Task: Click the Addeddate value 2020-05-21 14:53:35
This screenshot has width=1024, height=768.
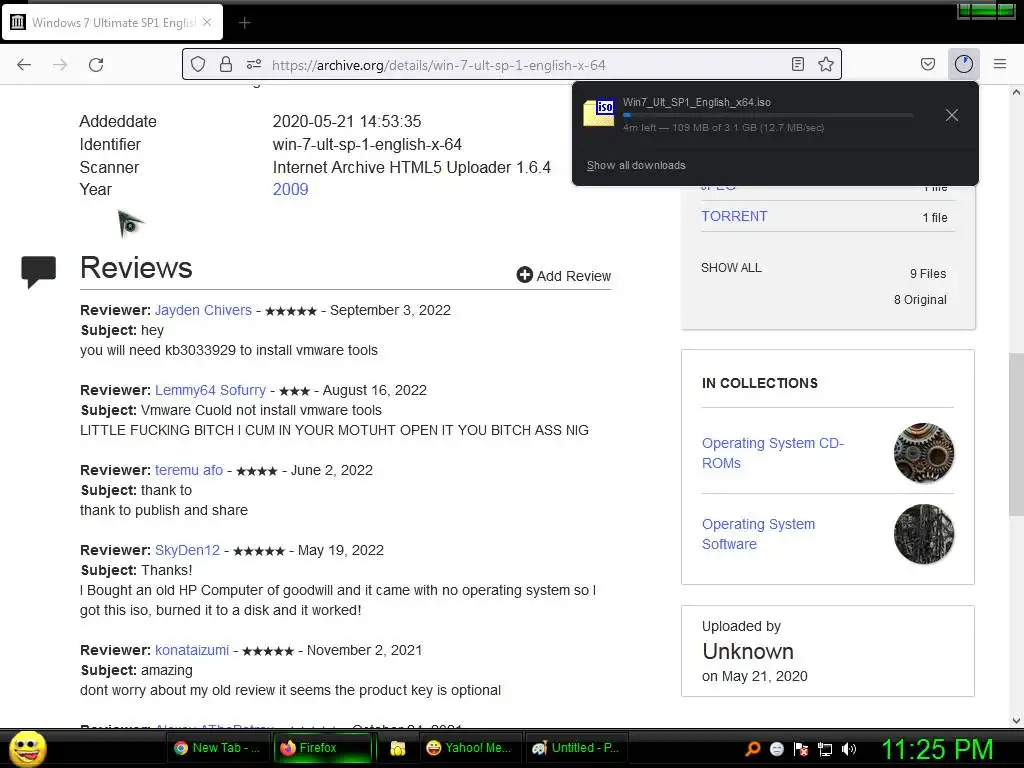Action: point(347,121)
